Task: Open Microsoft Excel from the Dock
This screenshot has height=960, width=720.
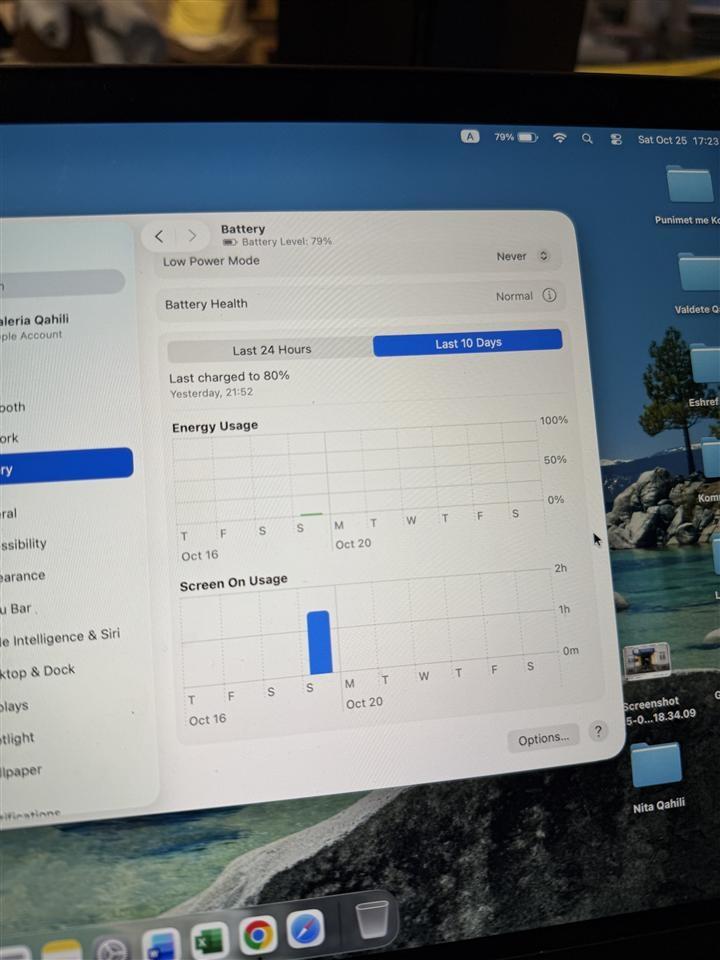Action: point(210,940)
